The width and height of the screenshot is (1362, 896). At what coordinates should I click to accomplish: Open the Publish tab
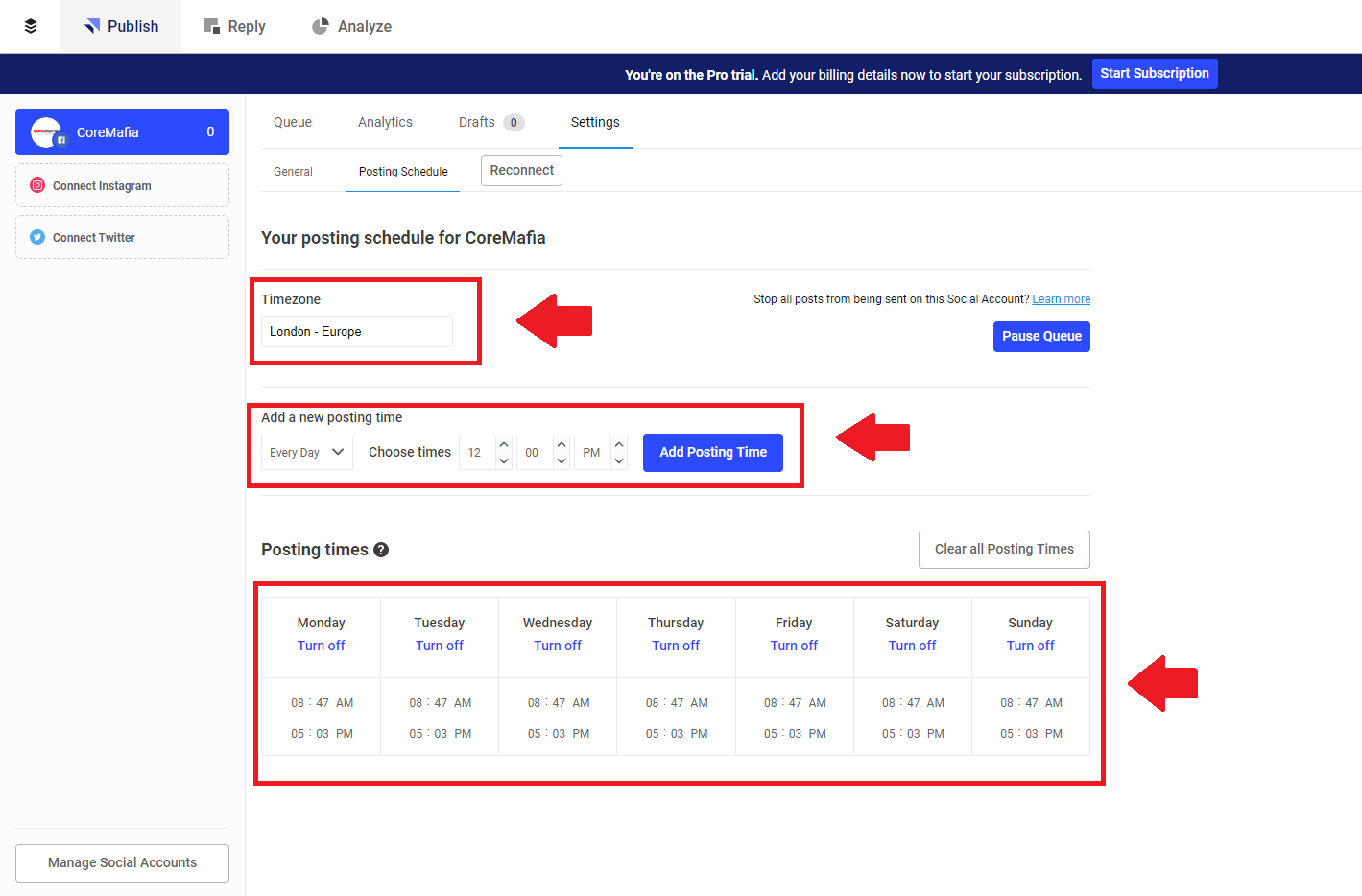point(121,26)
